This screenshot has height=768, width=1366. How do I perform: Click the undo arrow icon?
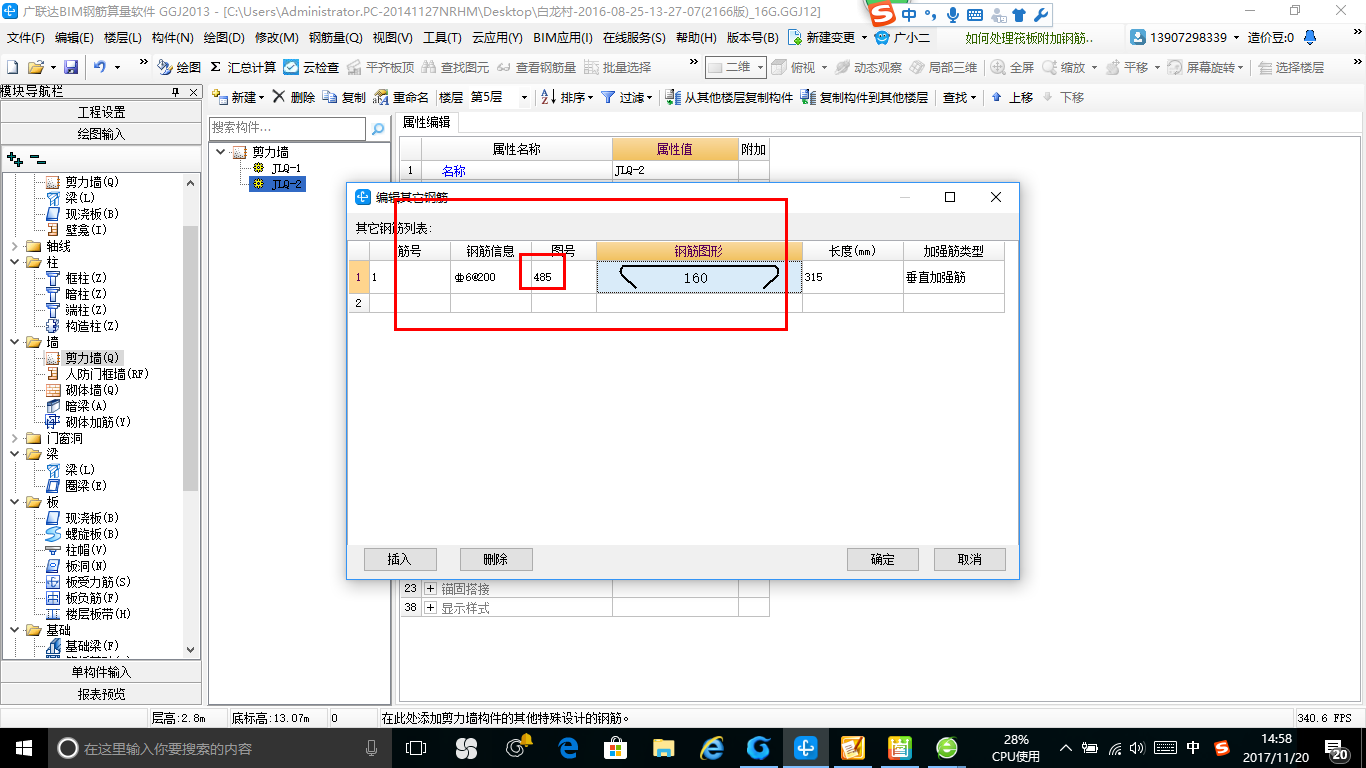click(x=100, y=67)
